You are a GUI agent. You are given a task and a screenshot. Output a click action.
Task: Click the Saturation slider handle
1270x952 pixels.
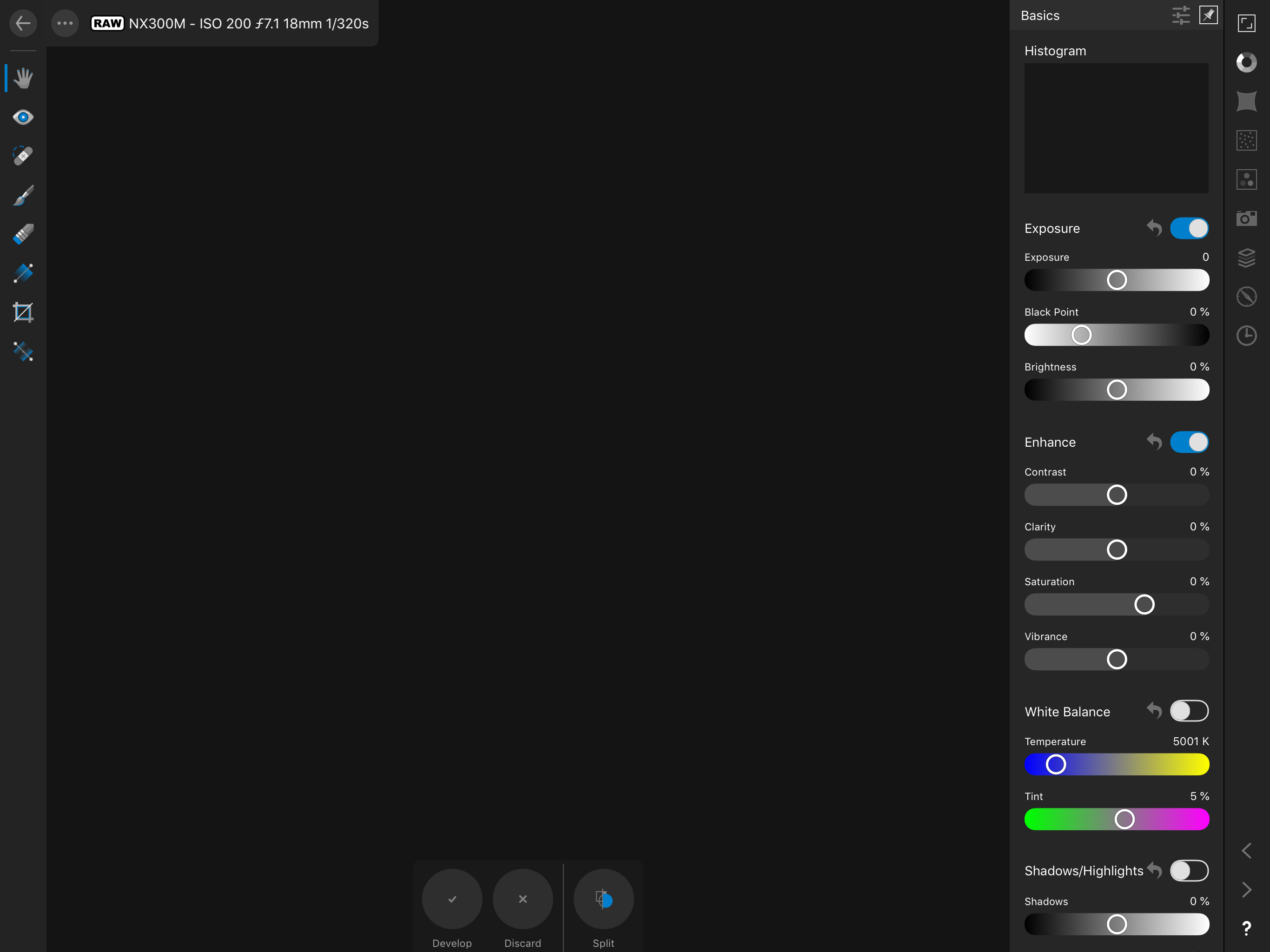click(x=1144, y=605)
